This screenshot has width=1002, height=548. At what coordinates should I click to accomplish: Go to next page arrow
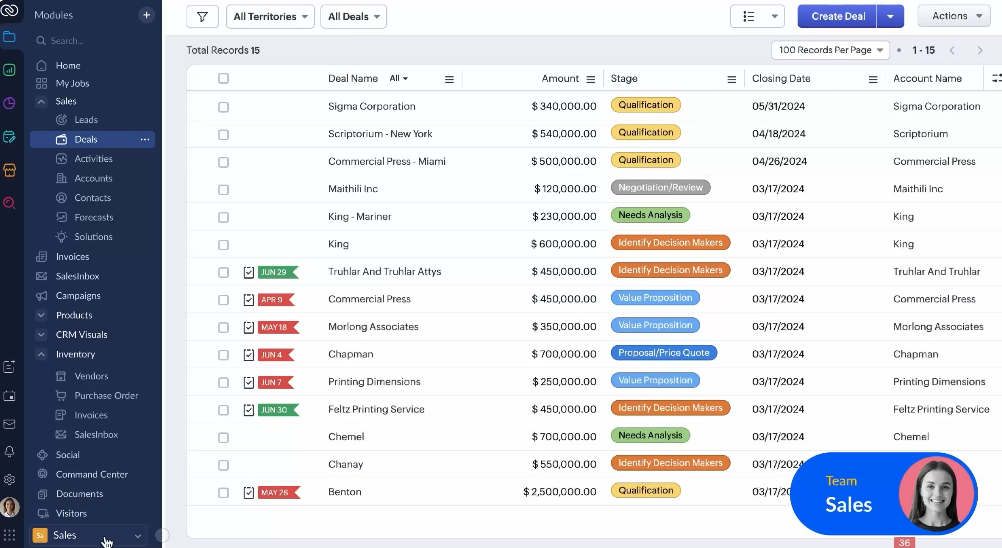980,50
